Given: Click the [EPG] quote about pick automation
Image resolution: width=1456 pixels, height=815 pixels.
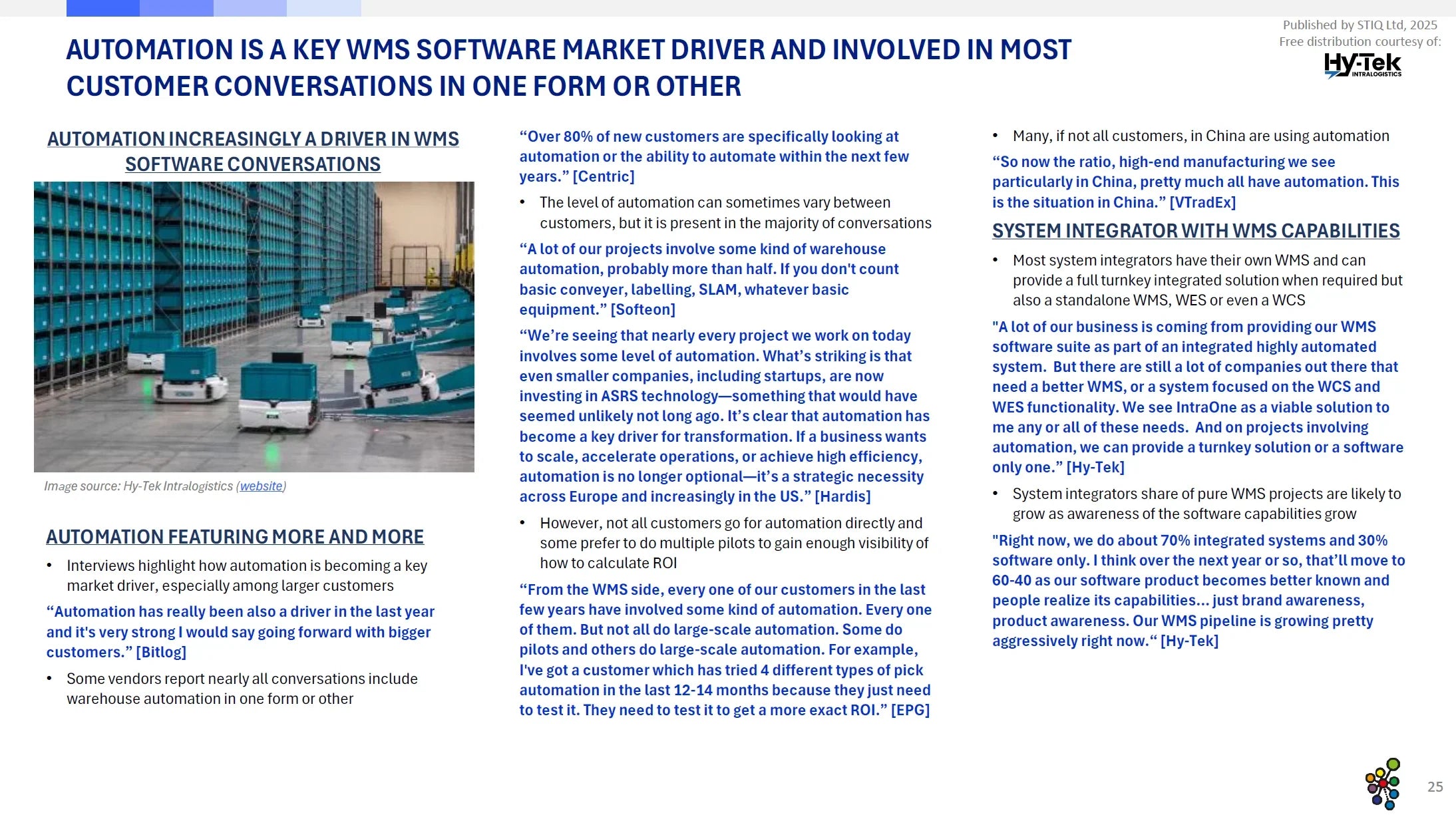Looking at the screenshot, I should (725, 649).
